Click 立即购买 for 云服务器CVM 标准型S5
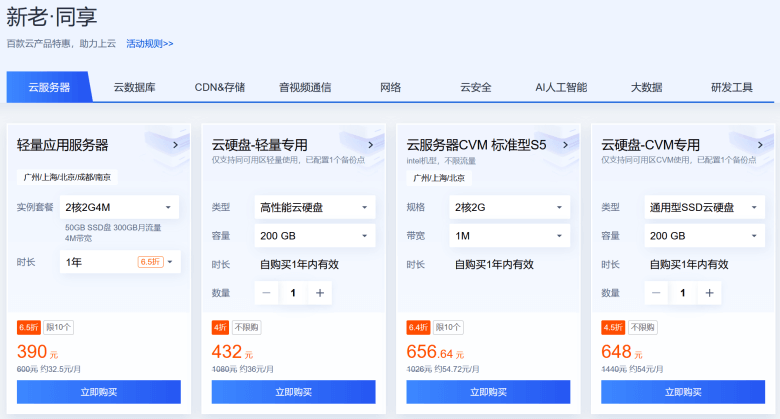This screenshot has height=419, width=780. (487, 392)
